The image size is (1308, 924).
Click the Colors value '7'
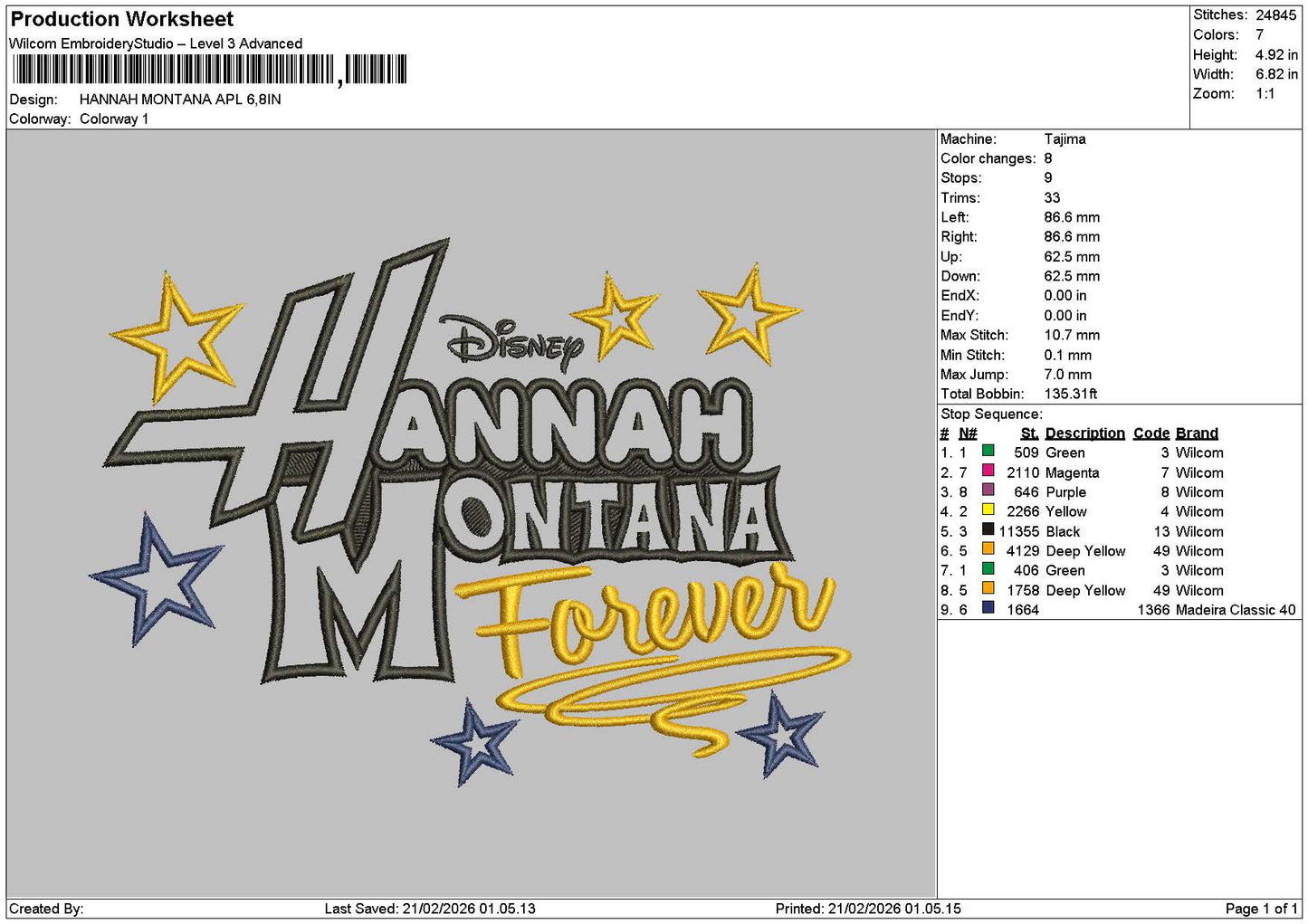[x=1260, y=34]
